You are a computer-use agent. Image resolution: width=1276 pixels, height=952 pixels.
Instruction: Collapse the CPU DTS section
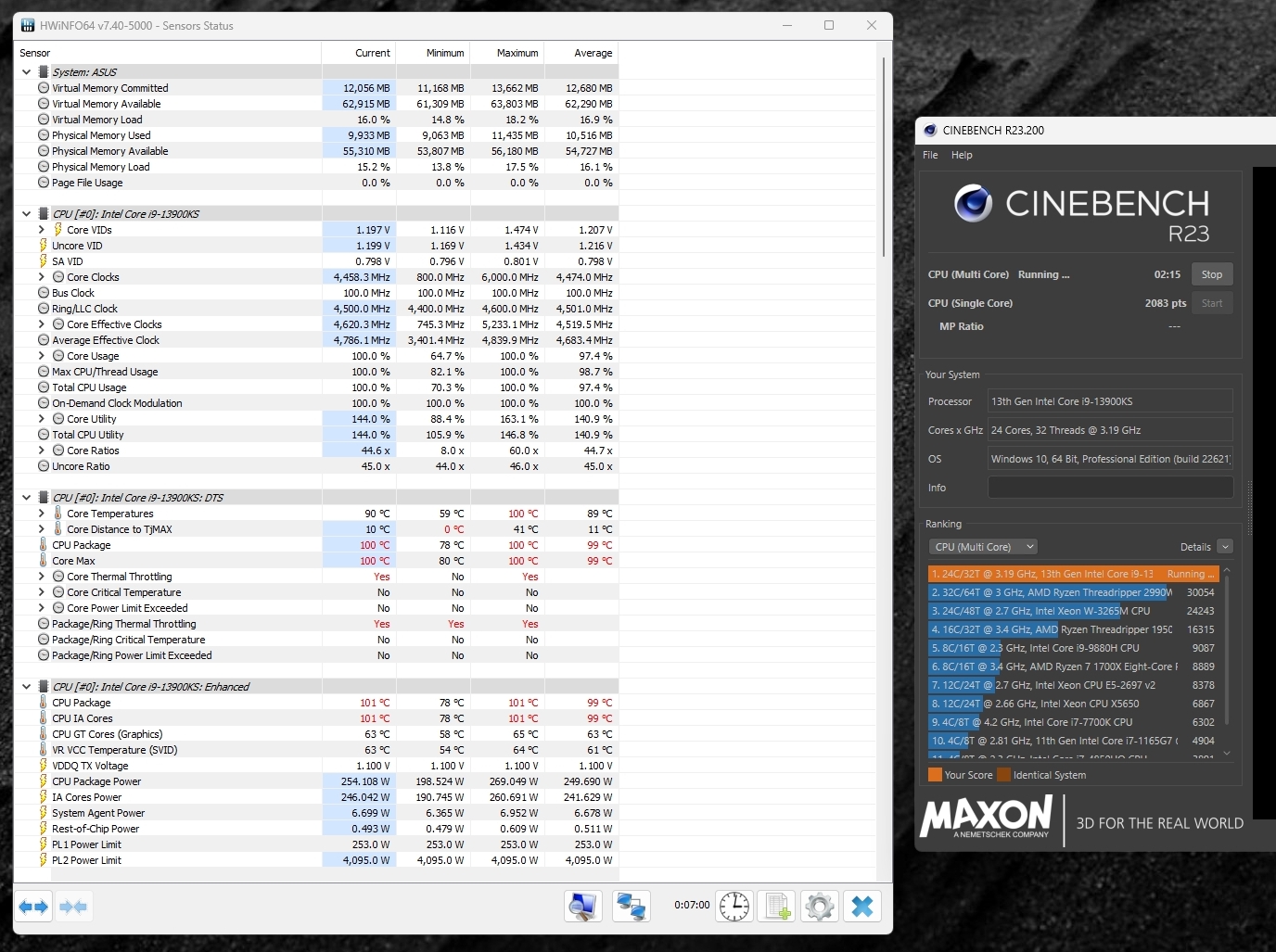pos(26,498)
